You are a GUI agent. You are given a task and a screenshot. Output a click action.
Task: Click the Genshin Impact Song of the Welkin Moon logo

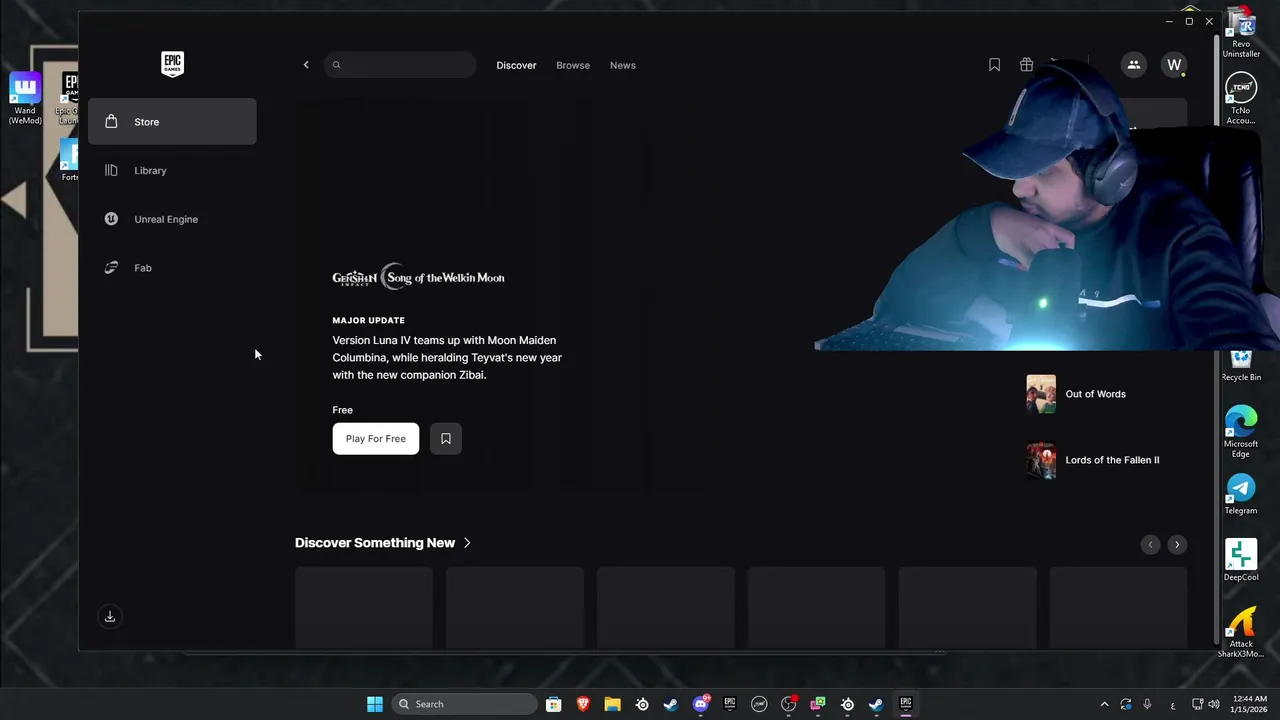tap(418, 278)
